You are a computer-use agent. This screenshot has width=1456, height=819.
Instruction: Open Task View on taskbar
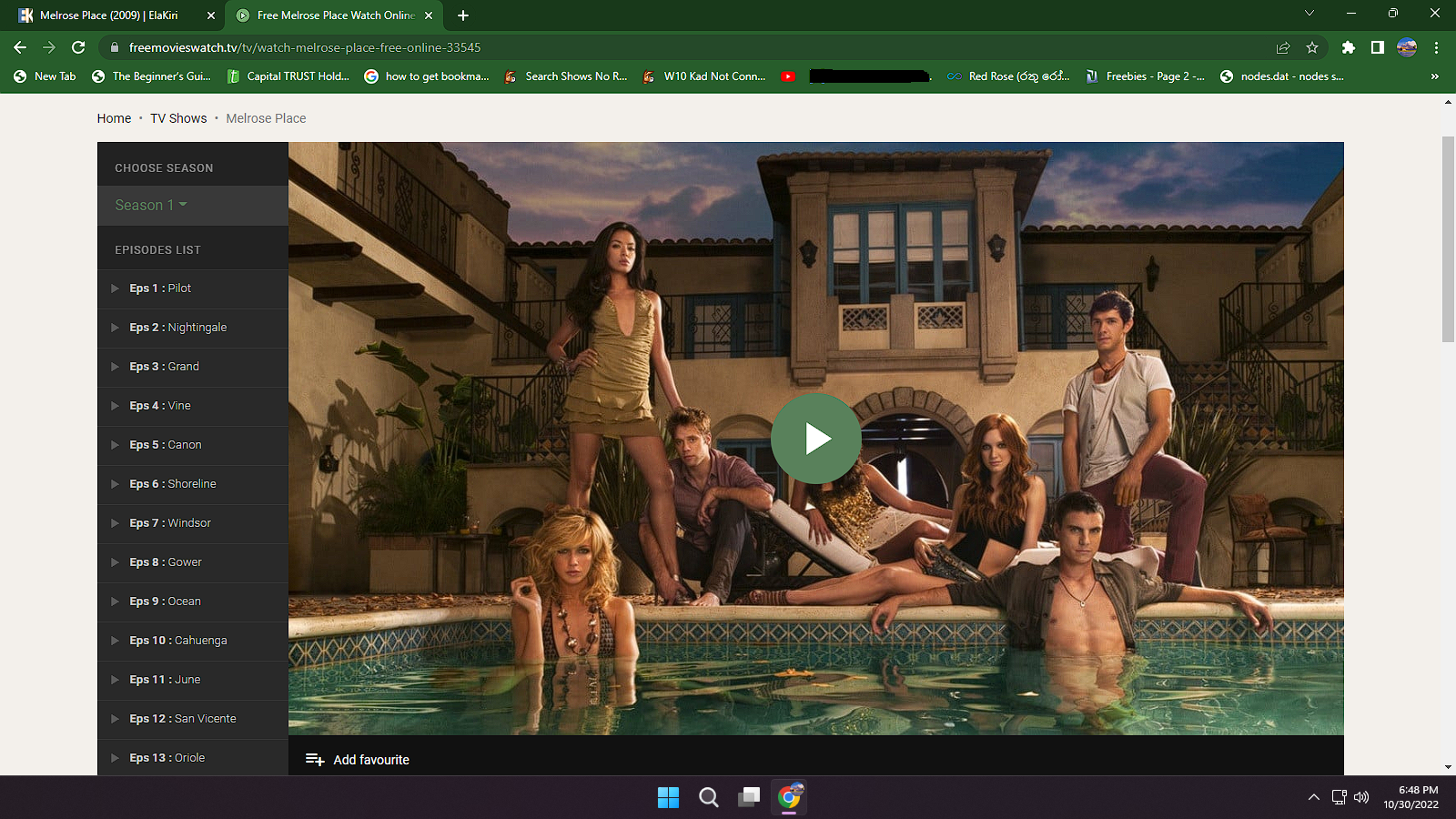[749, 797]
